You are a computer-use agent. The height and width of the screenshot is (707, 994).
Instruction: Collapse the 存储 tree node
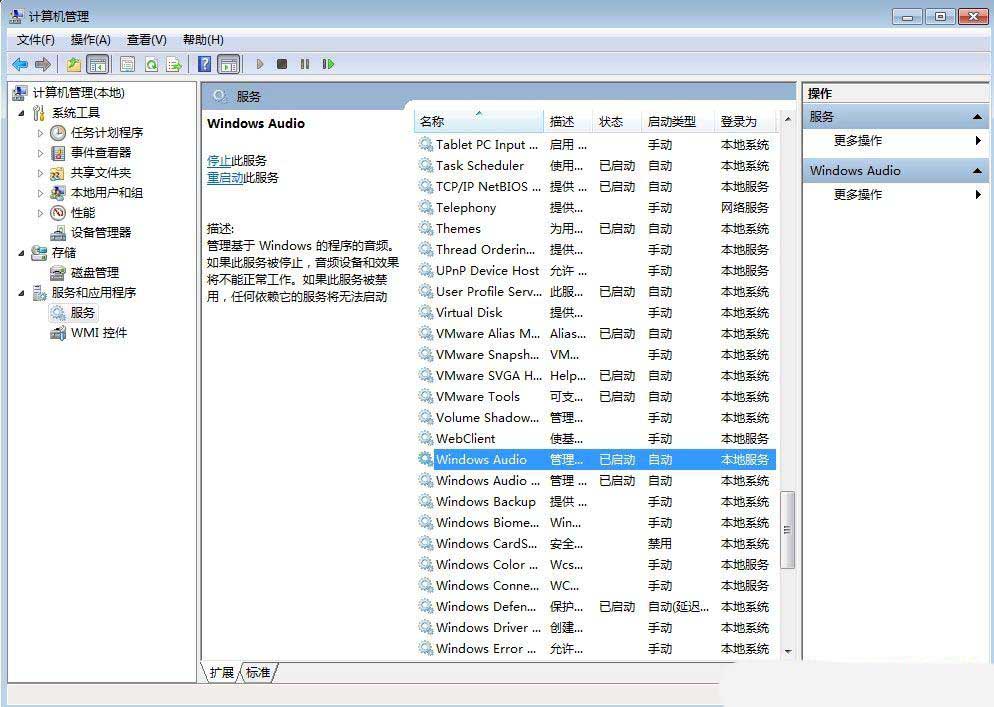coord(21,253)
